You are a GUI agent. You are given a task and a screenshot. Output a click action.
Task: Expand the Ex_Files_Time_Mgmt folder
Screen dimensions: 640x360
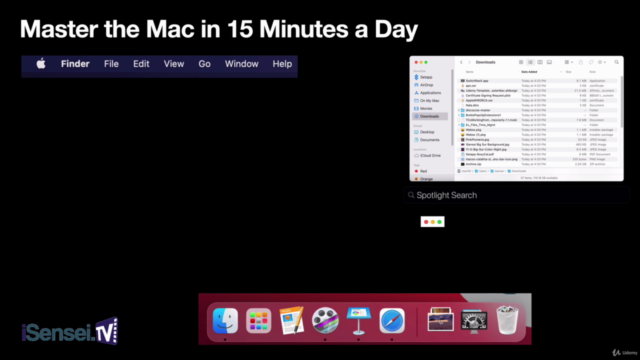[x=459, y=125]
